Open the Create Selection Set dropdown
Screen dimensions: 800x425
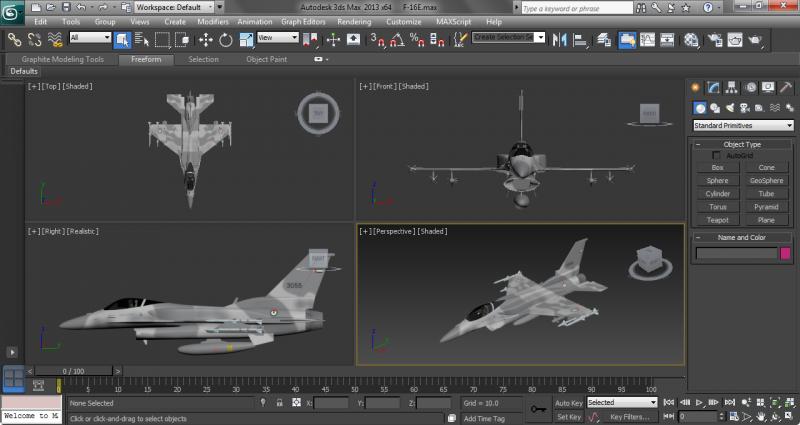coord(509,37)
